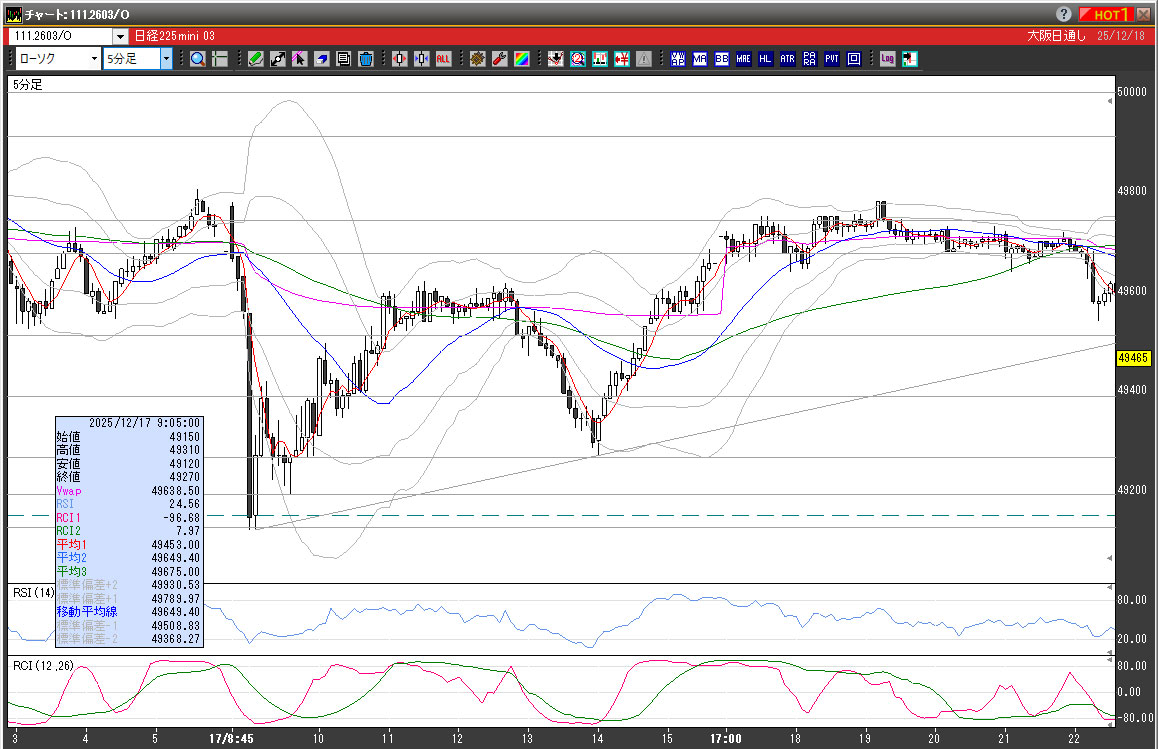This screenshot has width=1158, height=749.
Task: Select the green pencil drawing tool
Action: click(x=256, y=59)
